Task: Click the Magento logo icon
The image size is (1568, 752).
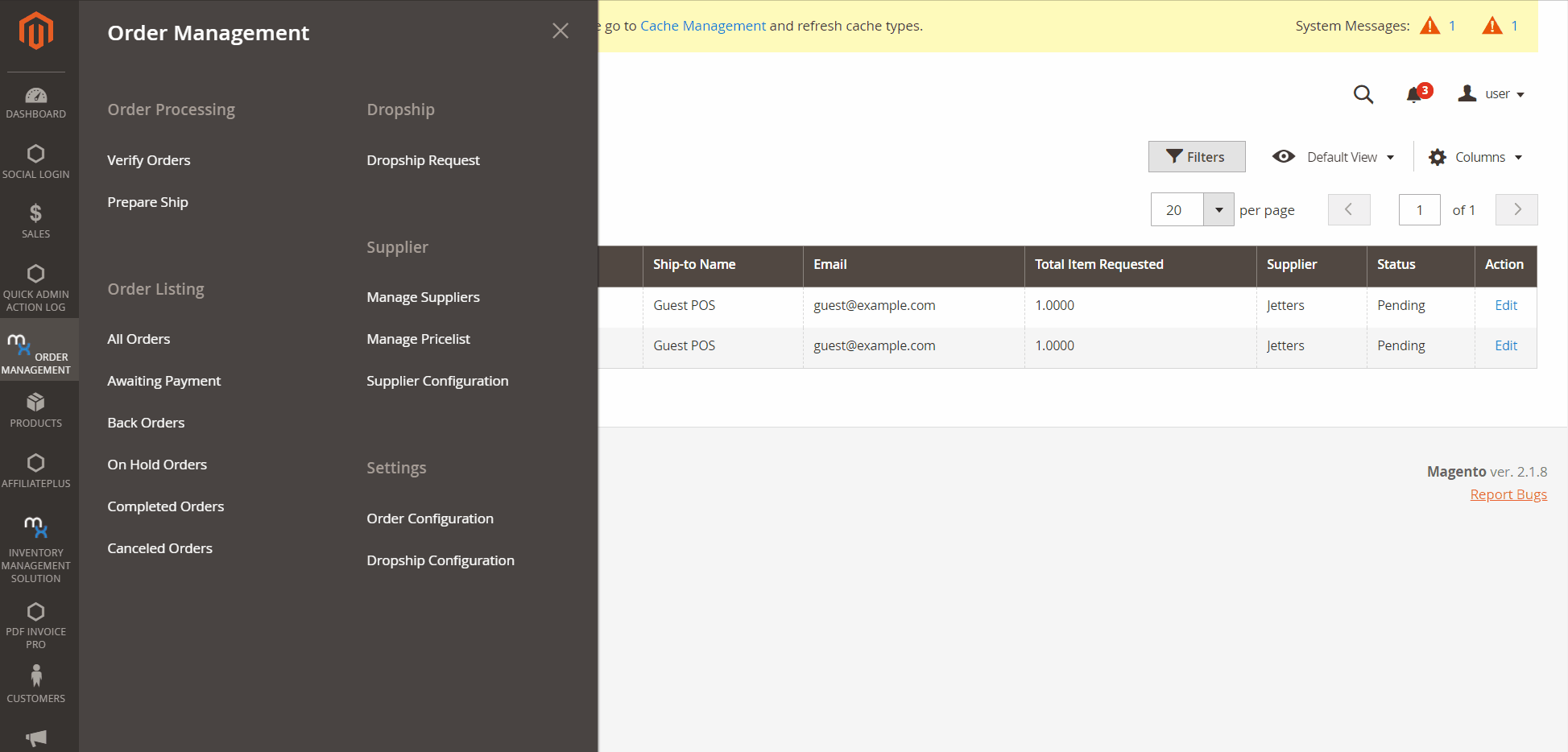Action: [x=36, y=31]
